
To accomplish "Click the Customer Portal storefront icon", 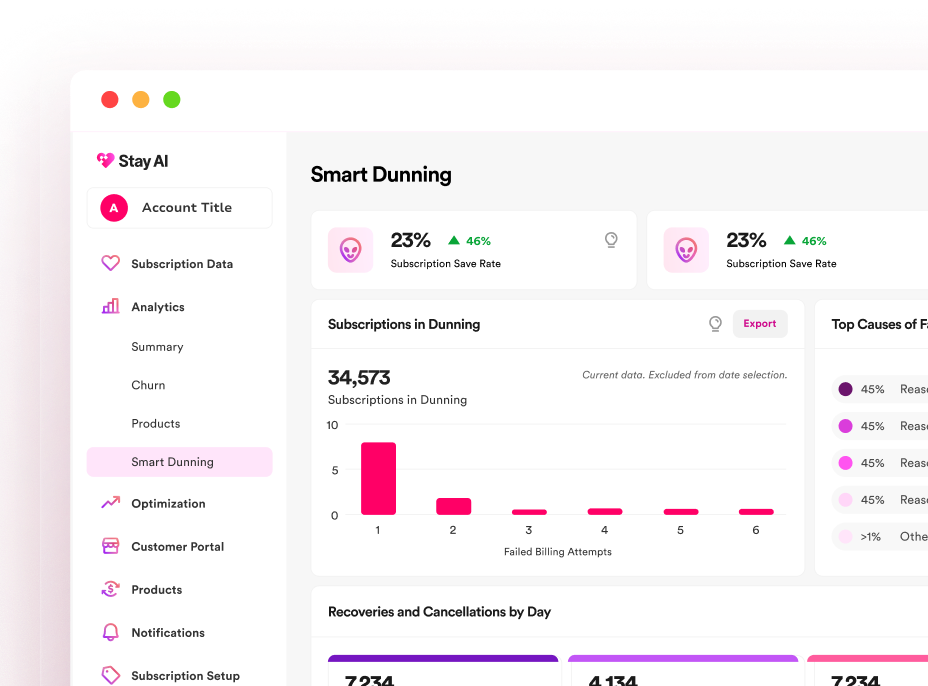I will tap(110, 547).
